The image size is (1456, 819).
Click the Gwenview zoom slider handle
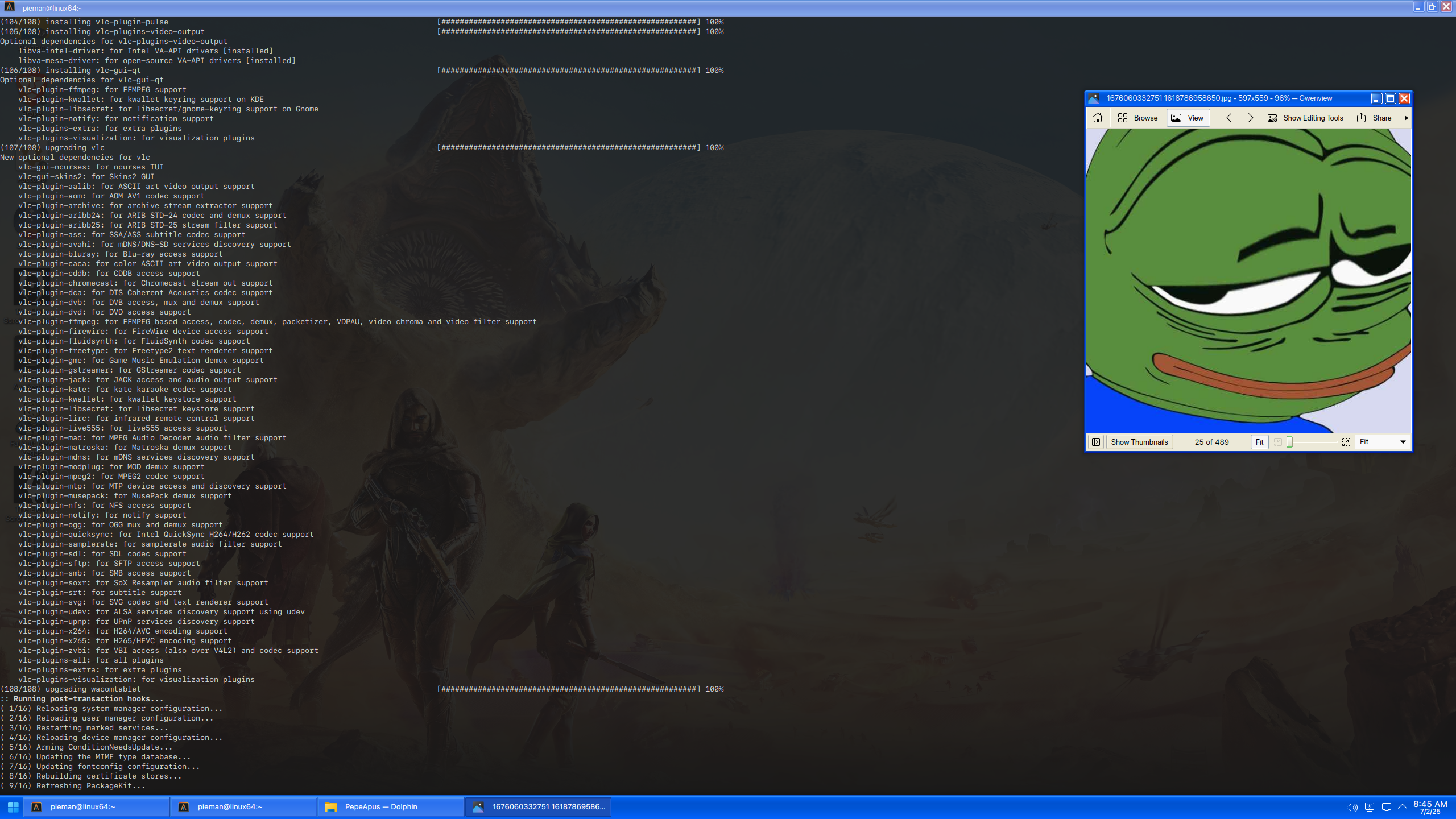click(1289, 442)
